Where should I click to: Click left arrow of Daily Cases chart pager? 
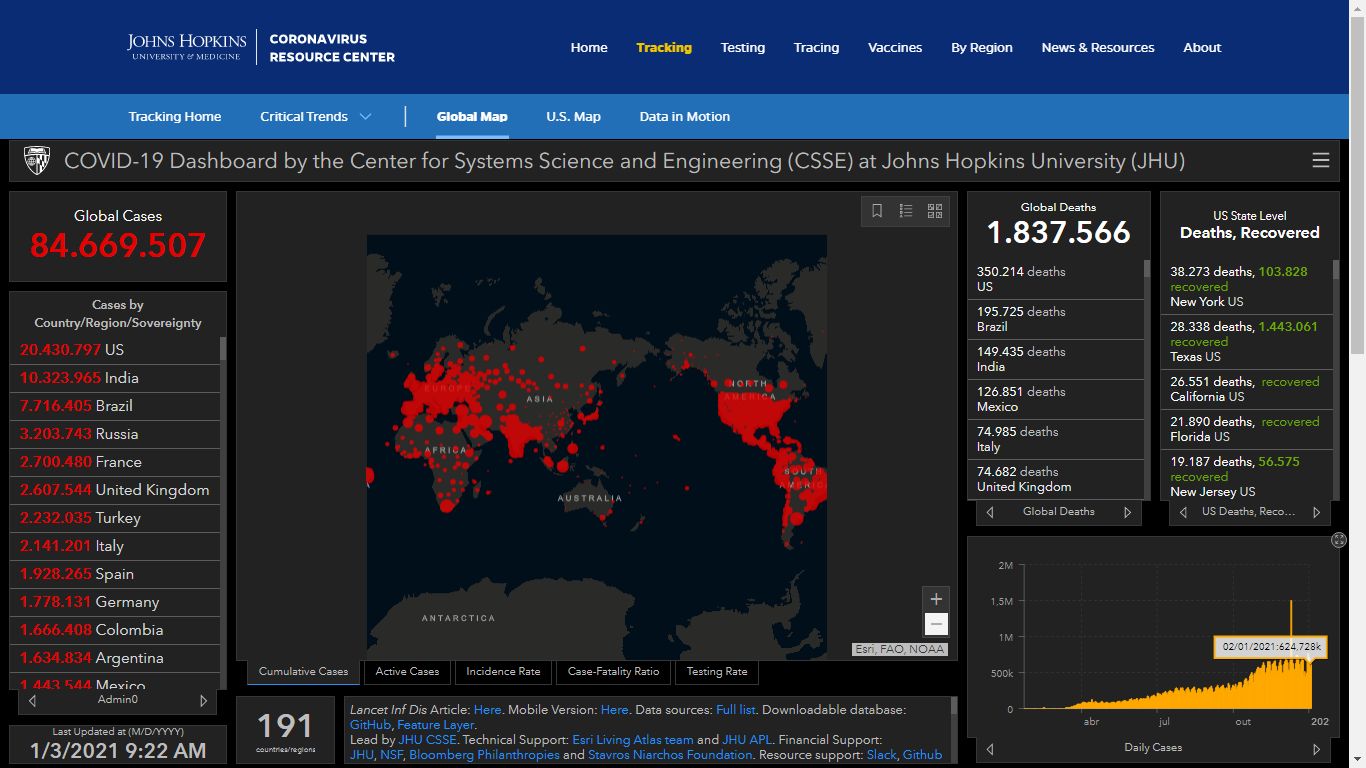pyautogui.click(x=990, y=749)
